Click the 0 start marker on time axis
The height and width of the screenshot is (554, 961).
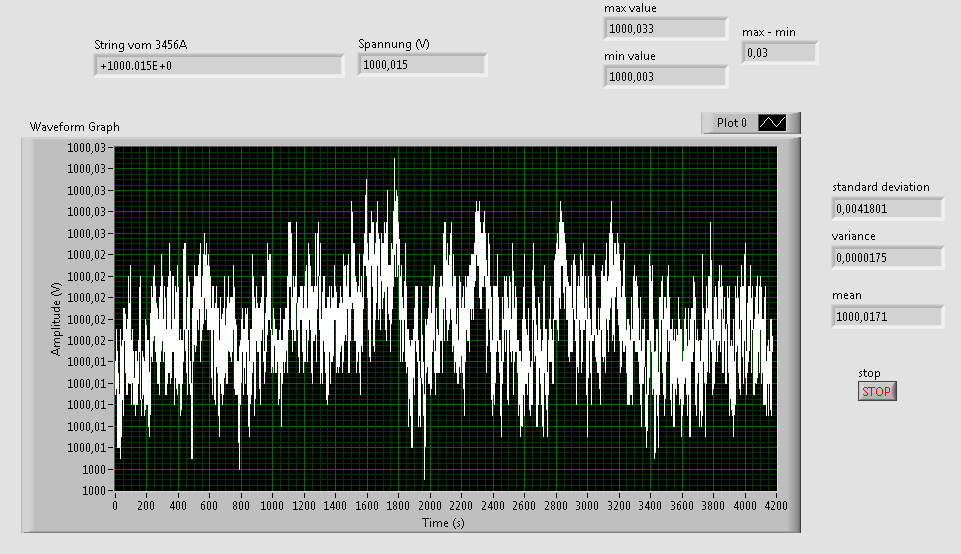[x=115, y=506]
